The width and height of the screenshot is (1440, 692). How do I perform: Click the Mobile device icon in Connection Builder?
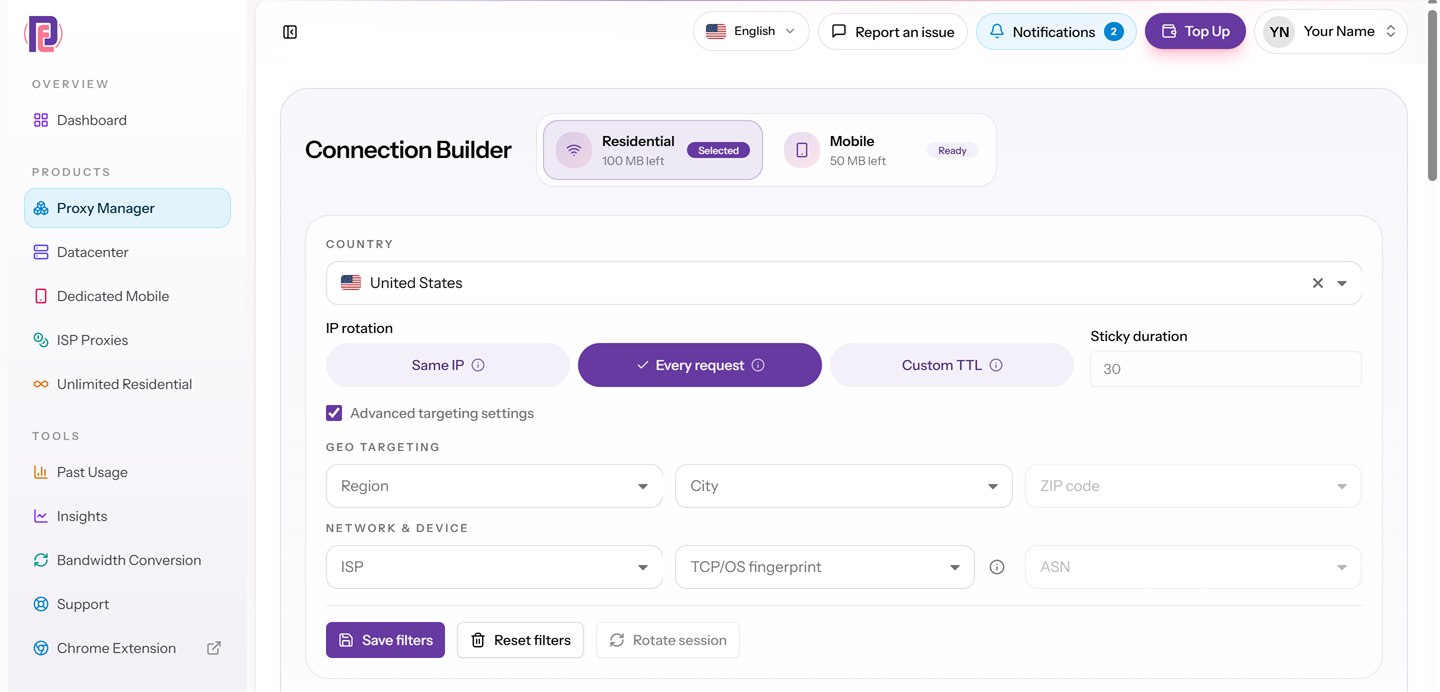[x=802, y=150]
